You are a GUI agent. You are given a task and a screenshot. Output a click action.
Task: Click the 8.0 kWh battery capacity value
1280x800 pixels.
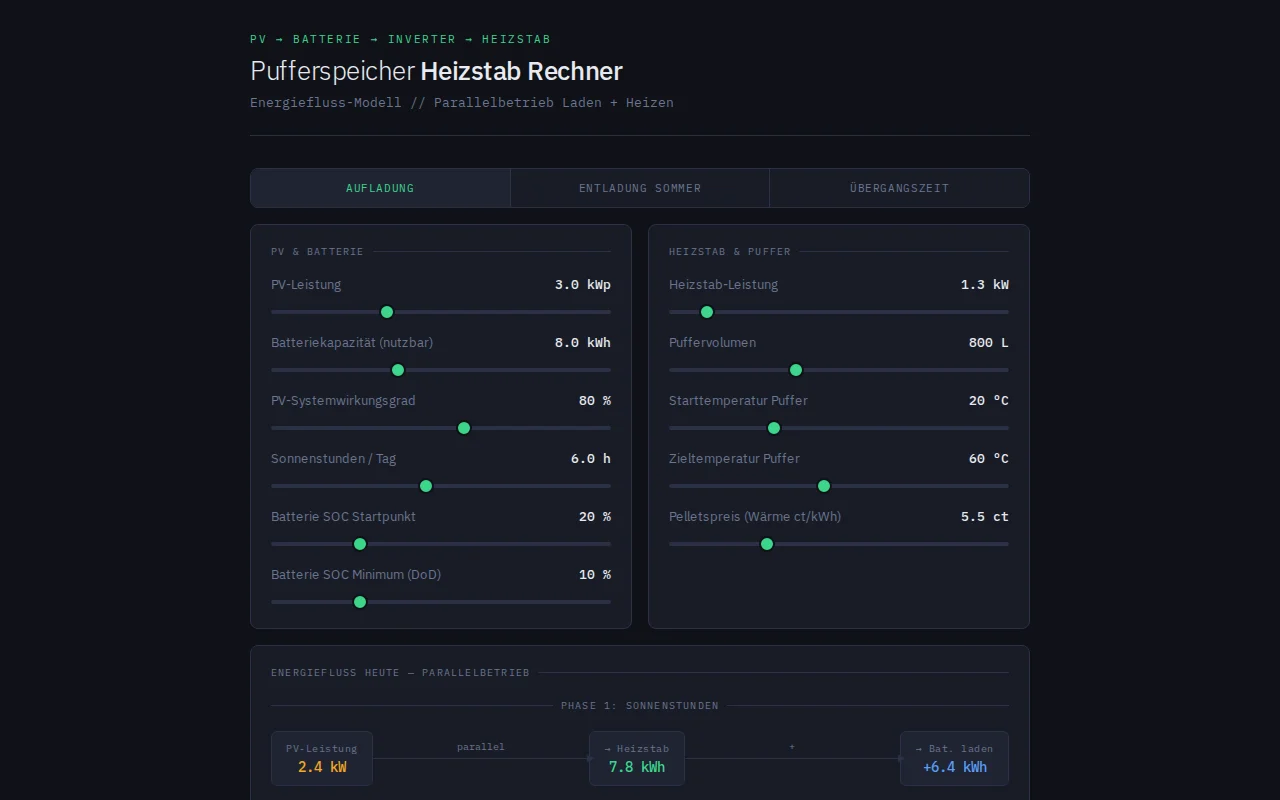[x=583, y=343]
